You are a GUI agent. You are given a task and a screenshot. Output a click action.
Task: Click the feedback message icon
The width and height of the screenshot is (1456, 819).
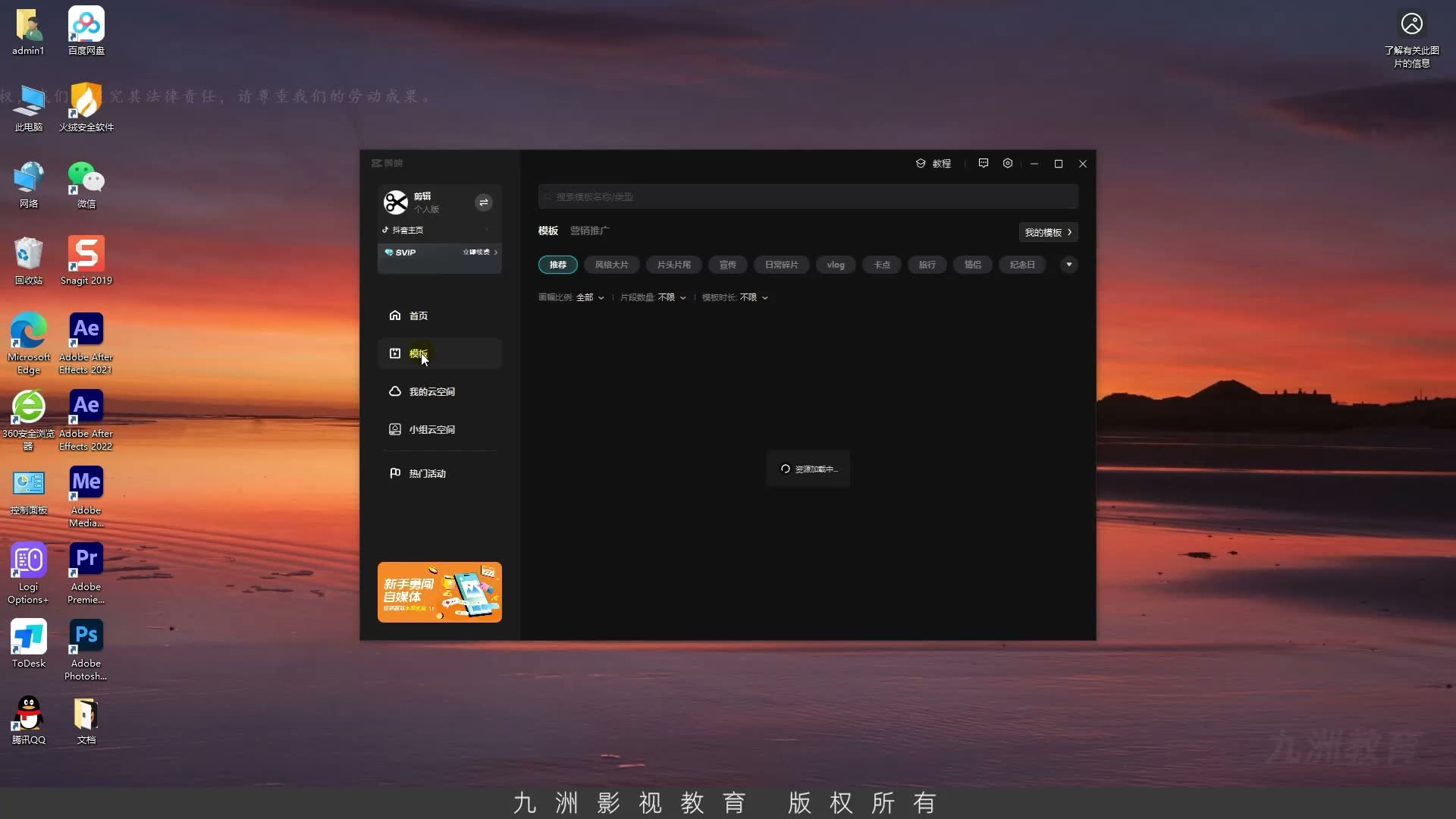(x=984, y=163)
